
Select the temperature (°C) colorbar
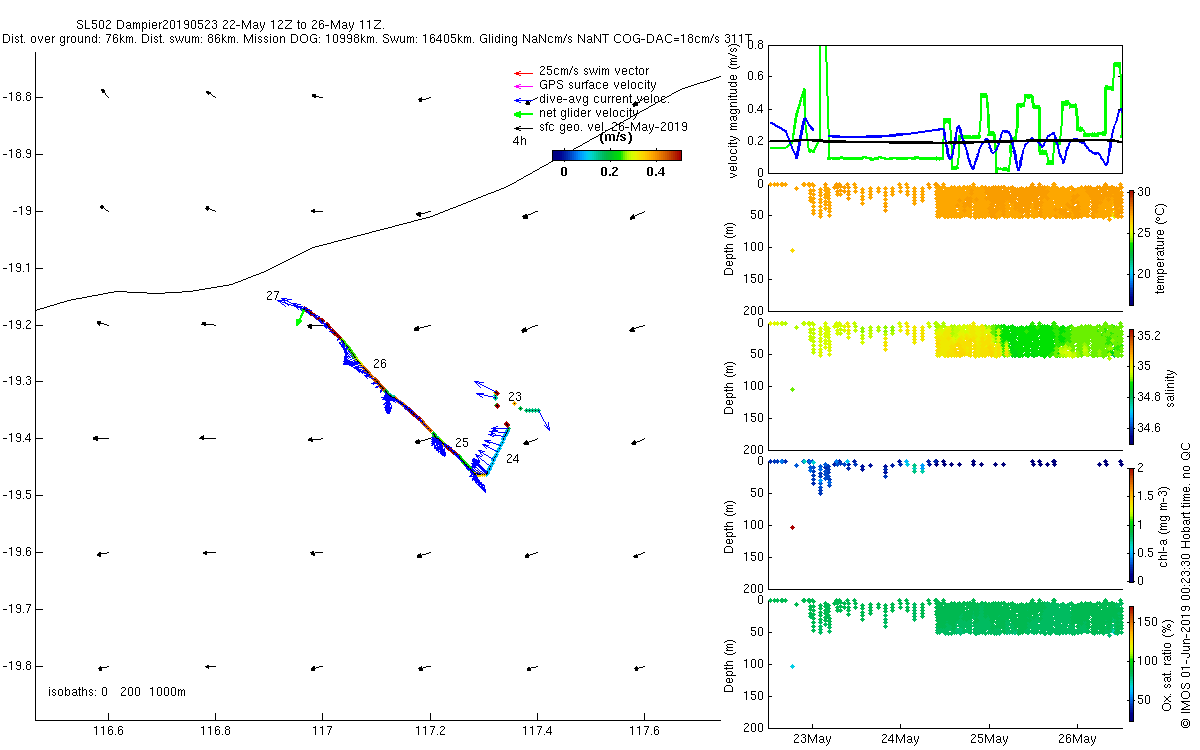click(x=1131, y=247)
